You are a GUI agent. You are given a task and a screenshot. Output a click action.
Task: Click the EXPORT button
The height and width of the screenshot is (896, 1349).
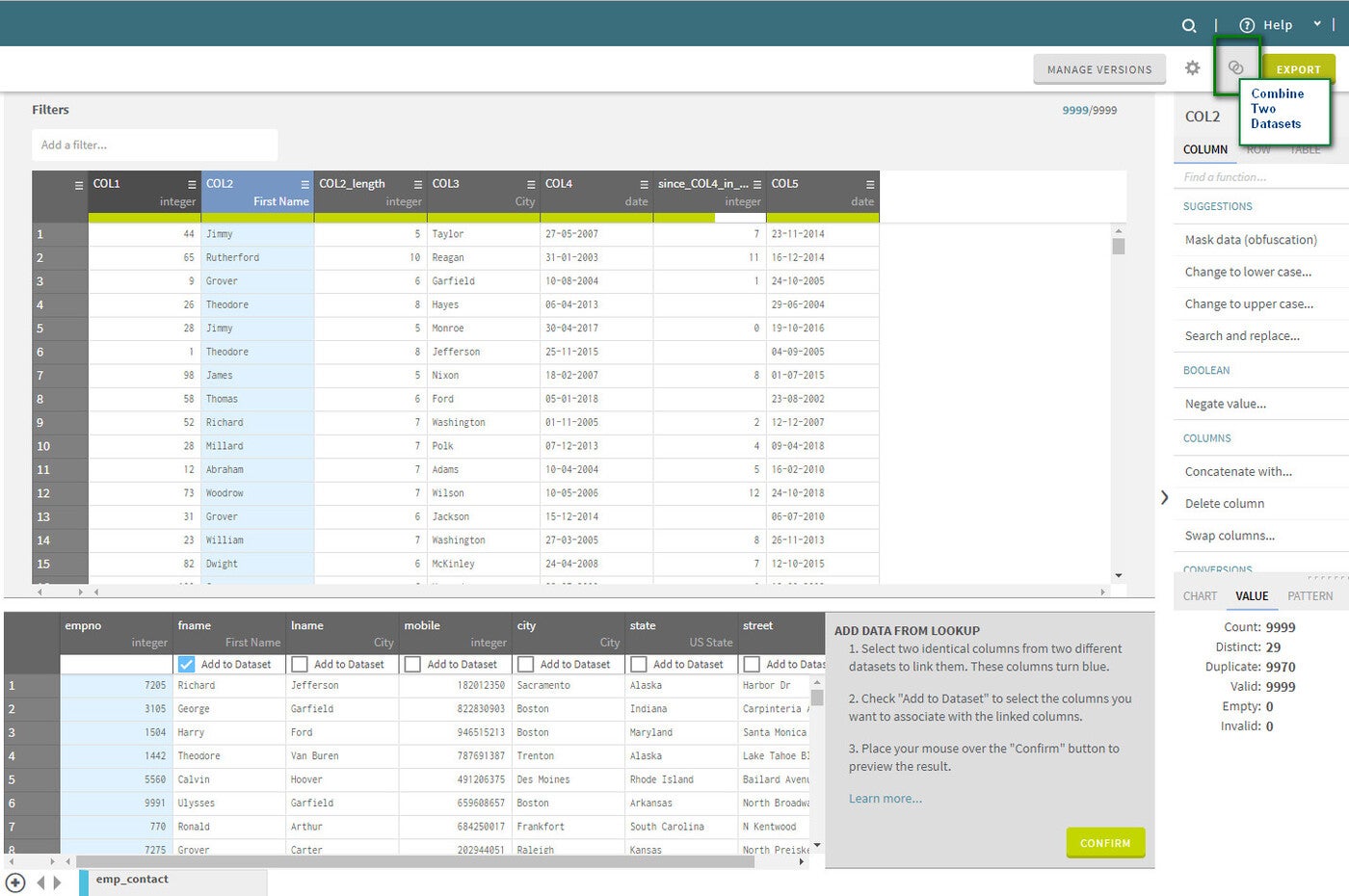tap(1299, 69)
